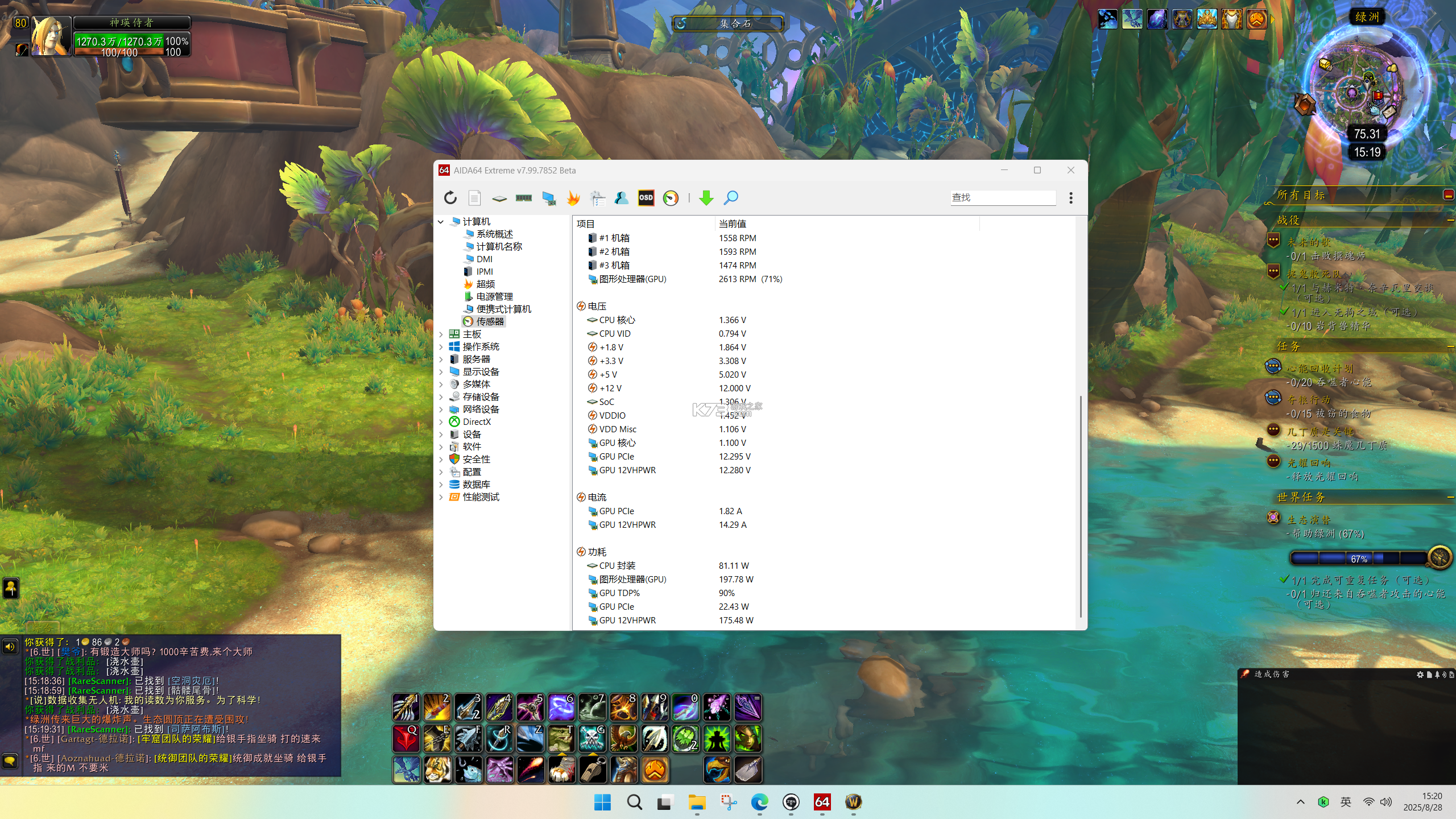Click the AIDA64 vertical scrollbar thumb
1456x819 pixels.
coord(1081,506)
